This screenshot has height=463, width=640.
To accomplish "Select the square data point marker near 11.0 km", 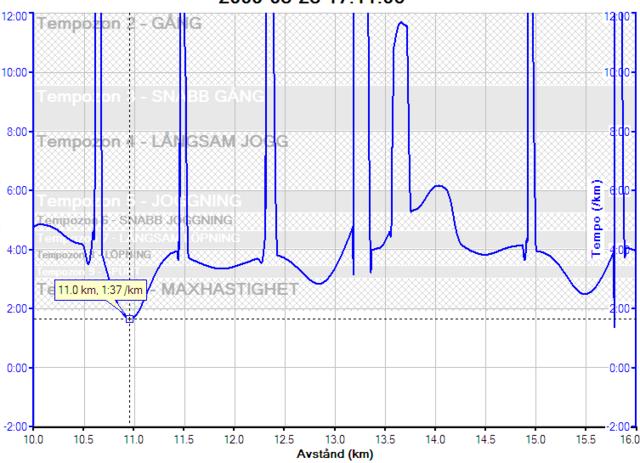I will [x=130, y=319].
